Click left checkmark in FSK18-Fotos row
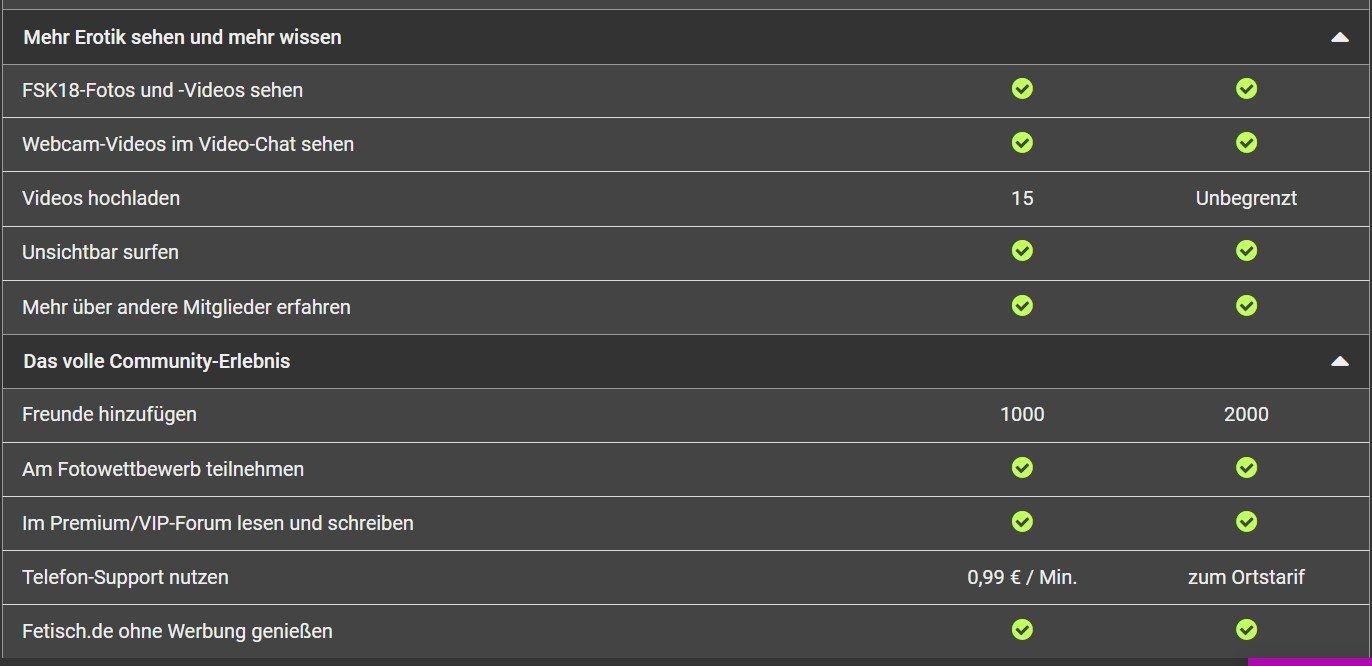Screen dimensions: 1372x666 1022,90
